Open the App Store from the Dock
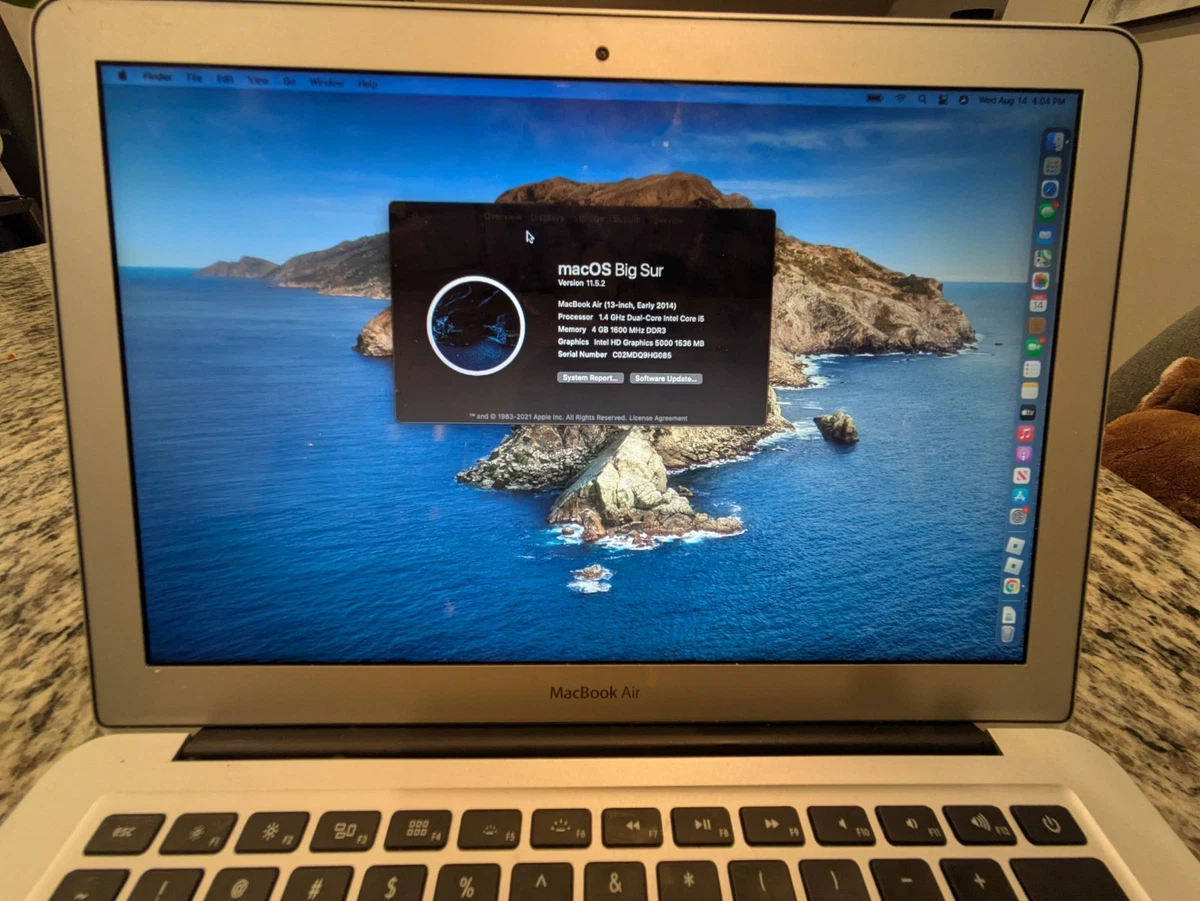This screenshot has height=901, width=1200. click(x=1020, y=496)
